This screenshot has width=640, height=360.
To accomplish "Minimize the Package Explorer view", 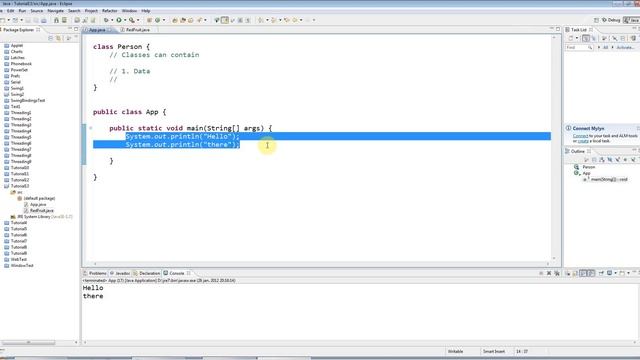I will pos(69,29).
